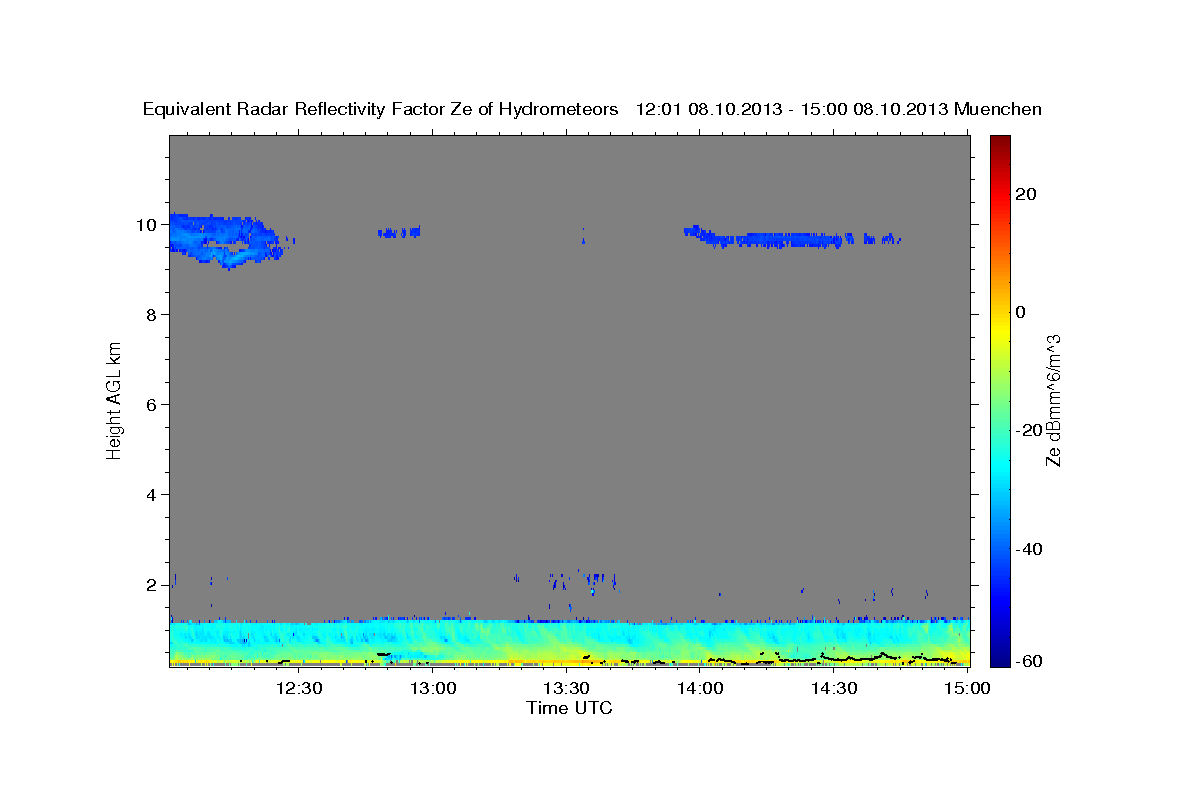Click the 15:00 time tick label

coord(967,688)
